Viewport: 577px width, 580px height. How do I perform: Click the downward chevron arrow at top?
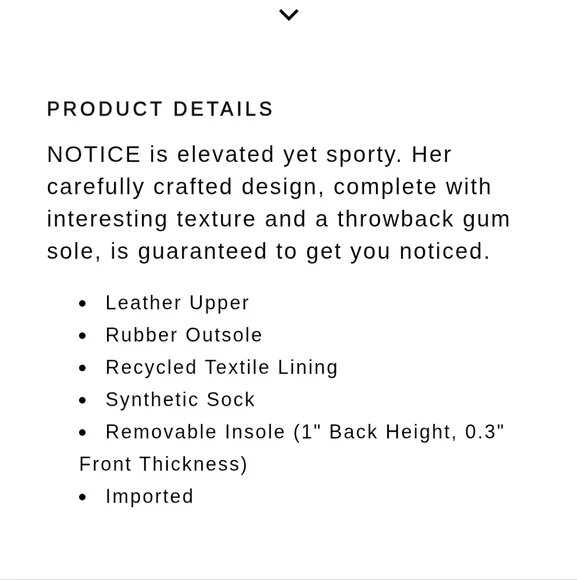[288, 15]
